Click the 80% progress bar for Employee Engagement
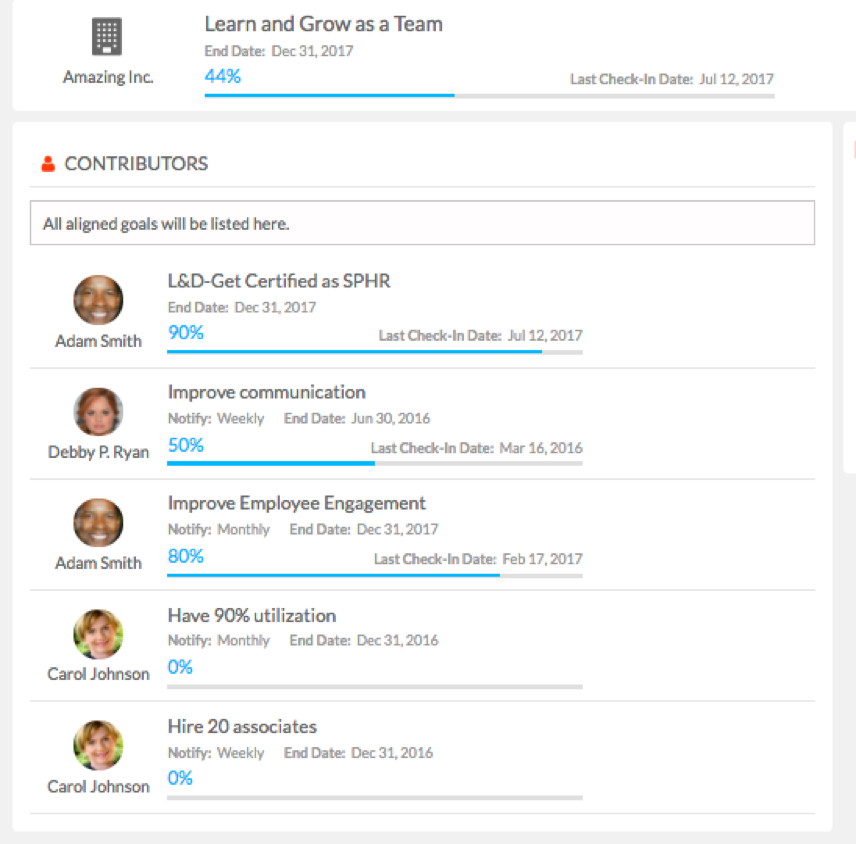The image size is (856, 844). click(x=375, y=575)
